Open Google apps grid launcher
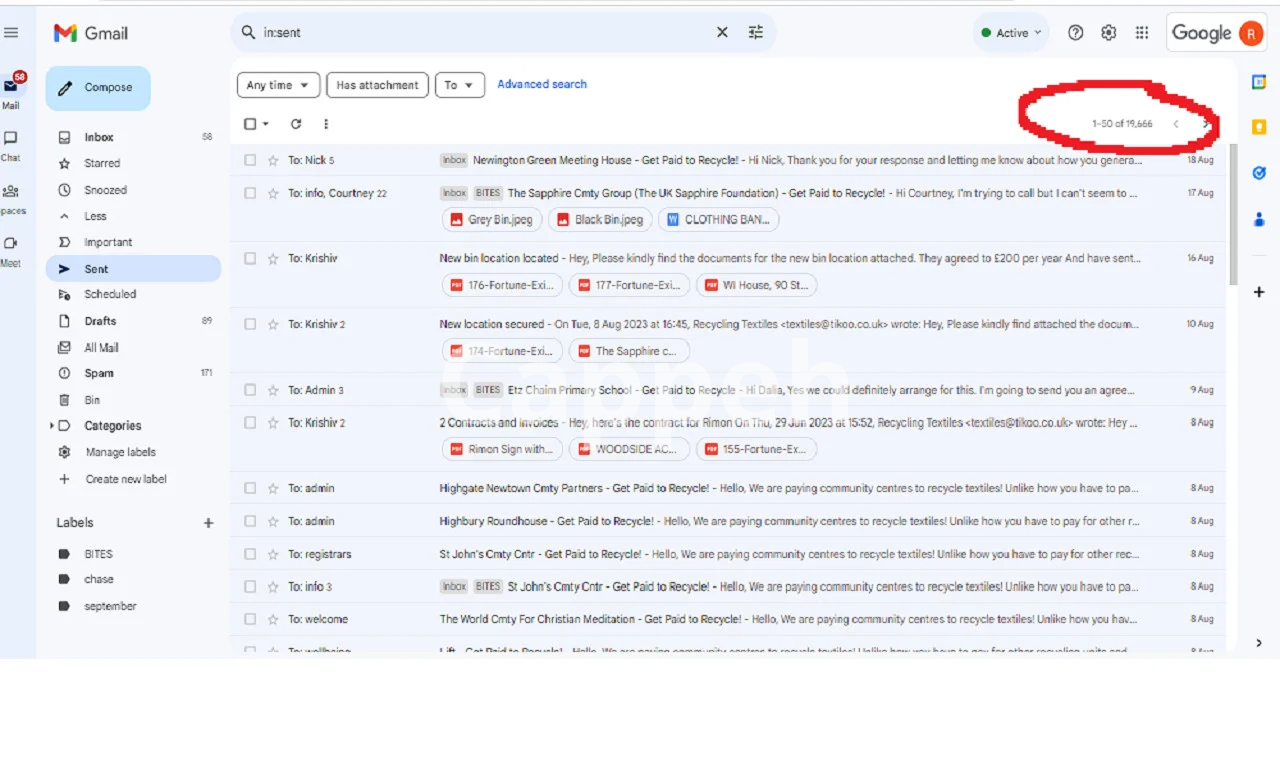This screenshot has height=769, width=1280. [1142, 33]
